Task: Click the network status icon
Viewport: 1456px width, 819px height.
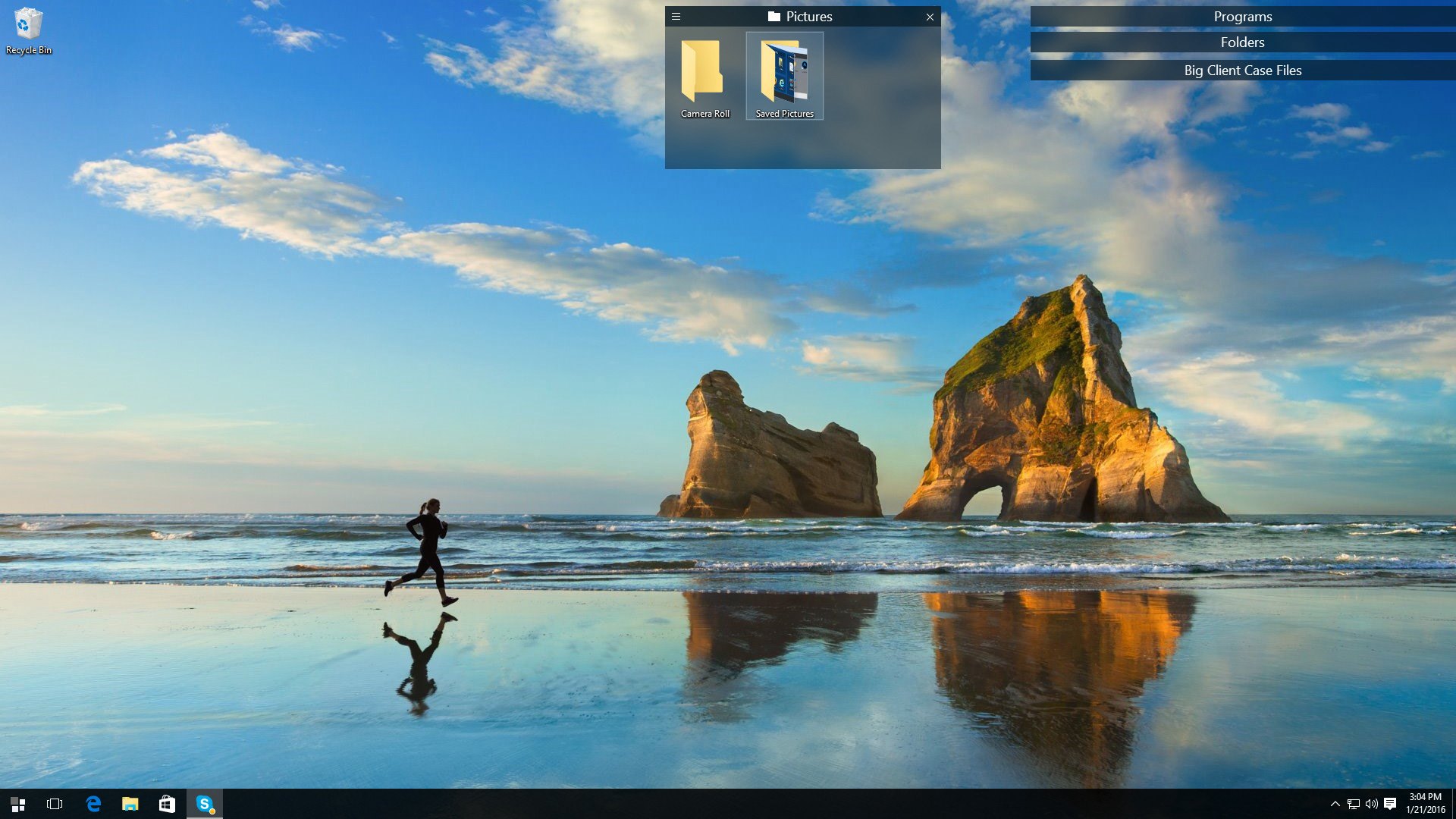Action: click(1354, 803)
